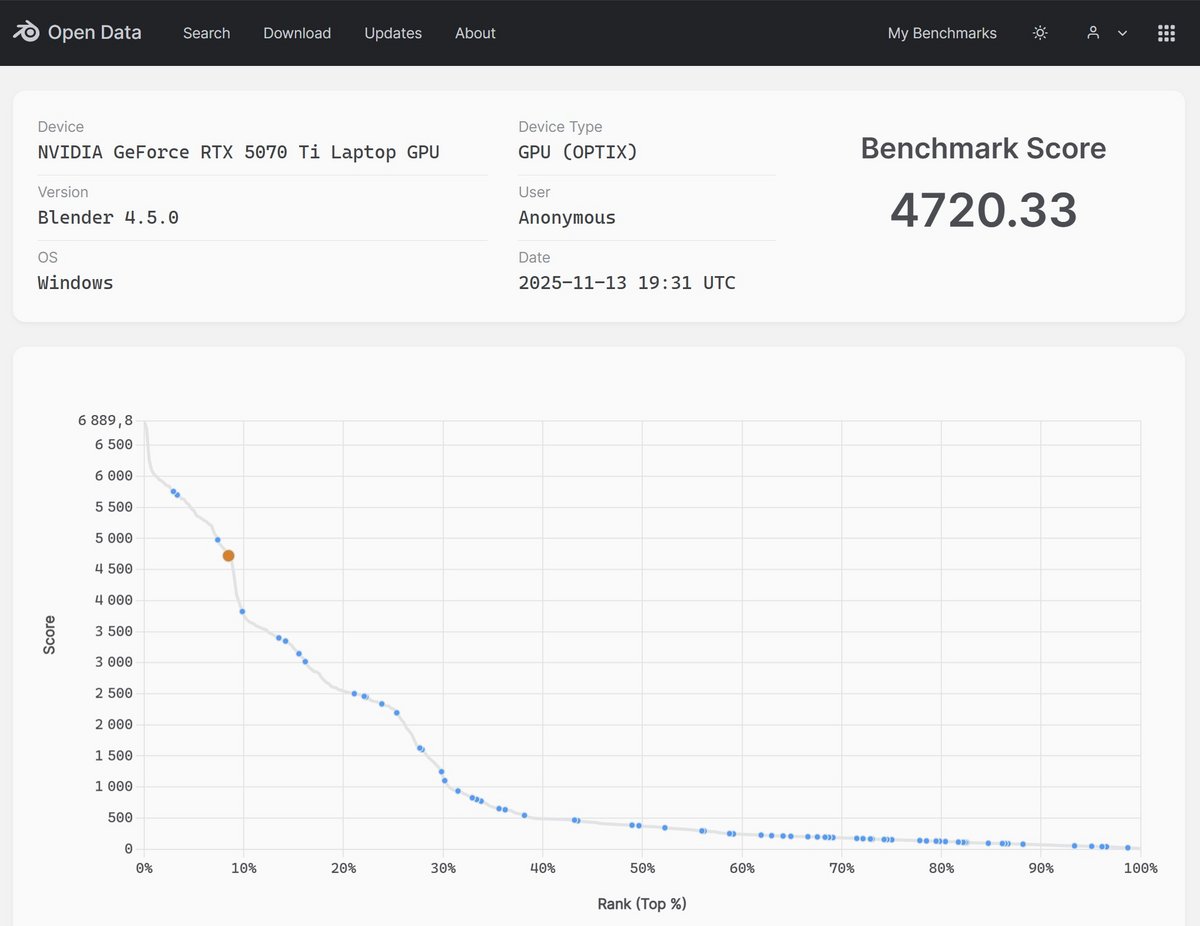Screen dimensions: 1200x926
Task: Click the Blender logo icon
Action: pyautogui.click(x=26, y=32)
